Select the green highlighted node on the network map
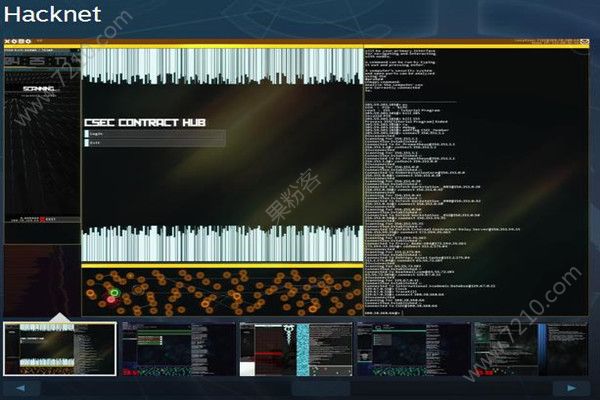 coord(115,293)
